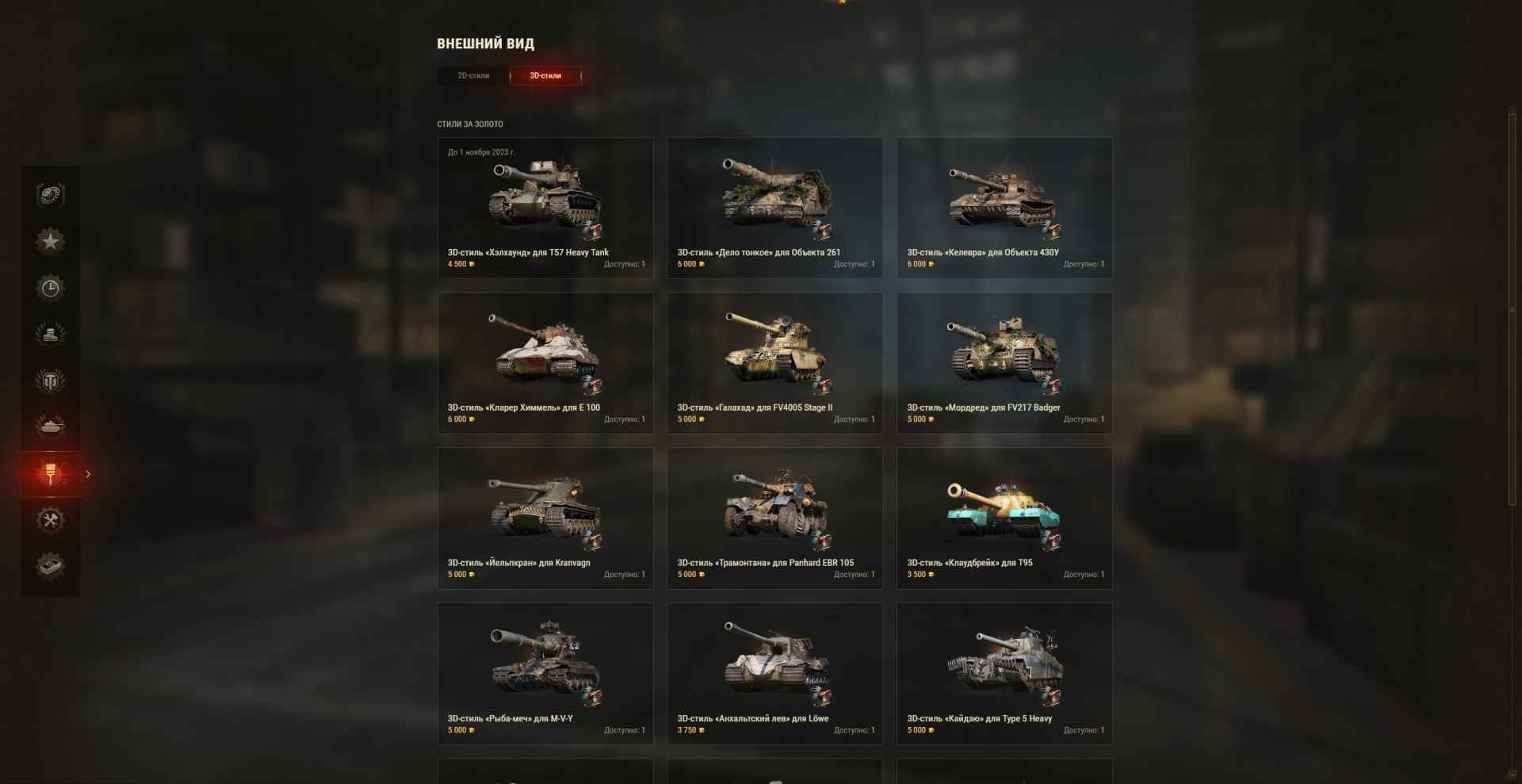Click the clock icon in left sidebar
Viewport: 1522px width, 784px height.
[x=51, y=288]
